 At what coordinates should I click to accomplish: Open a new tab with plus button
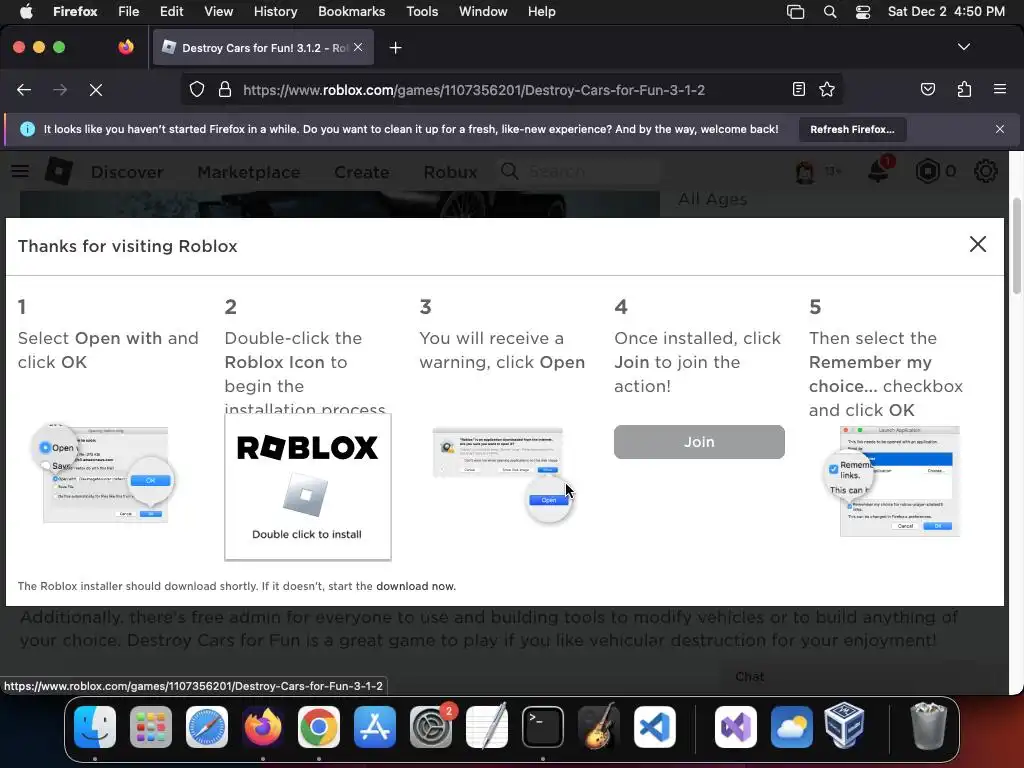(x=395, y=48)
